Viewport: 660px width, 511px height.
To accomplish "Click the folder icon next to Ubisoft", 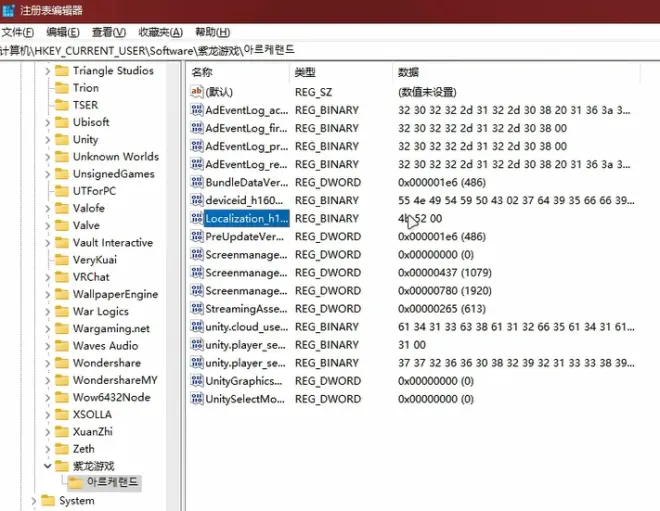I will [61, 123].
